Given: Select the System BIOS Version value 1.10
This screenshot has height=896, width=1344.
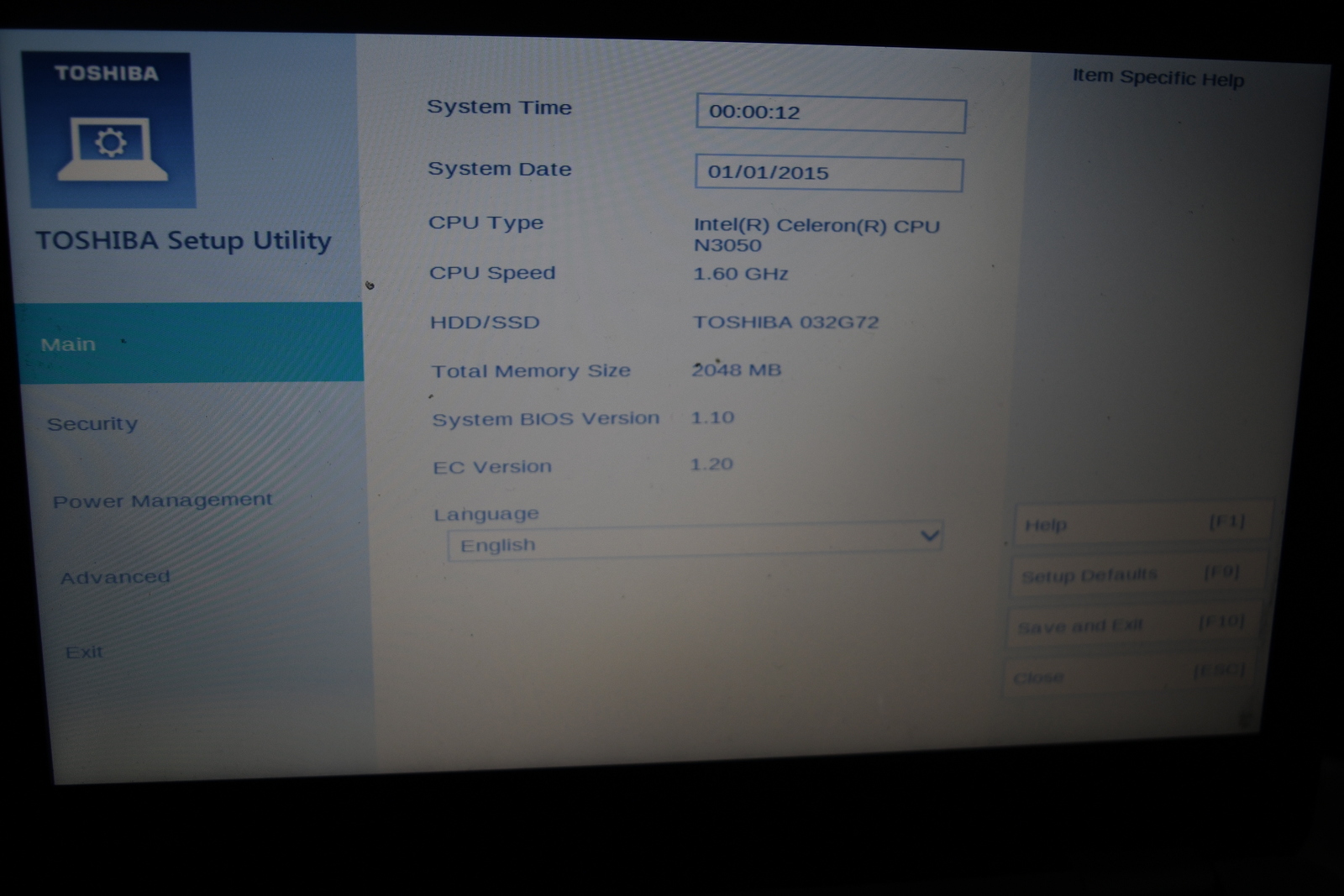Looking at the screenshot, I should coord(712,417).
